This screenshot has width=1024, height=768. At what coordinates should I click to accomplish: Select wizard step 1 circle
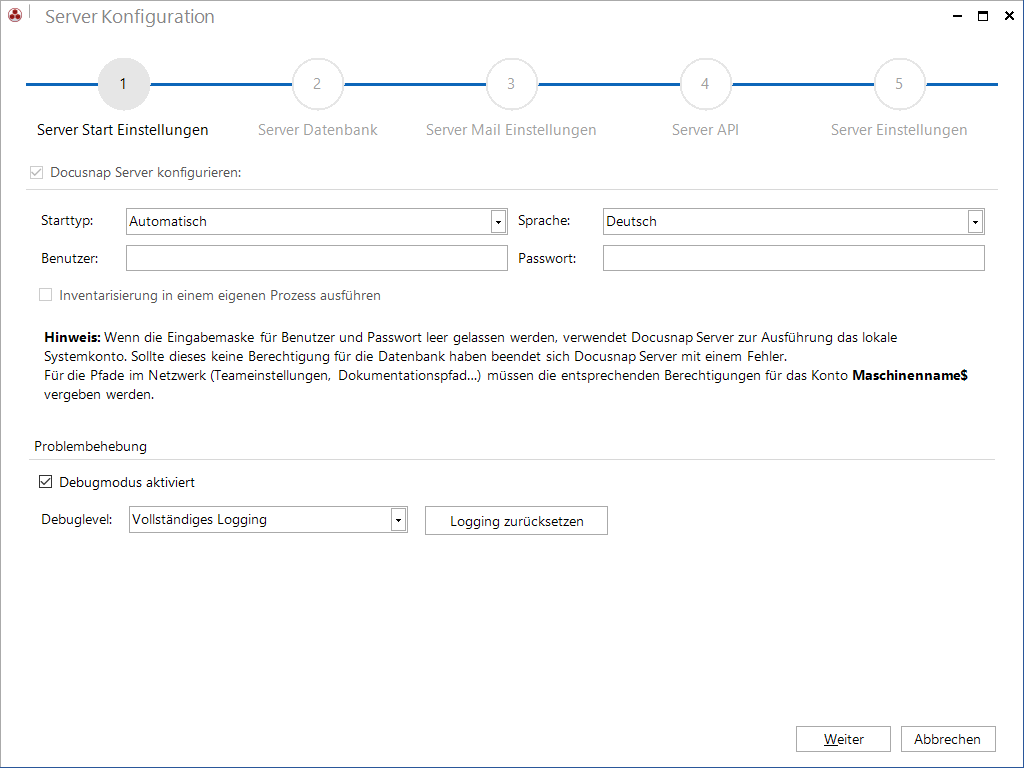[123, 84]
